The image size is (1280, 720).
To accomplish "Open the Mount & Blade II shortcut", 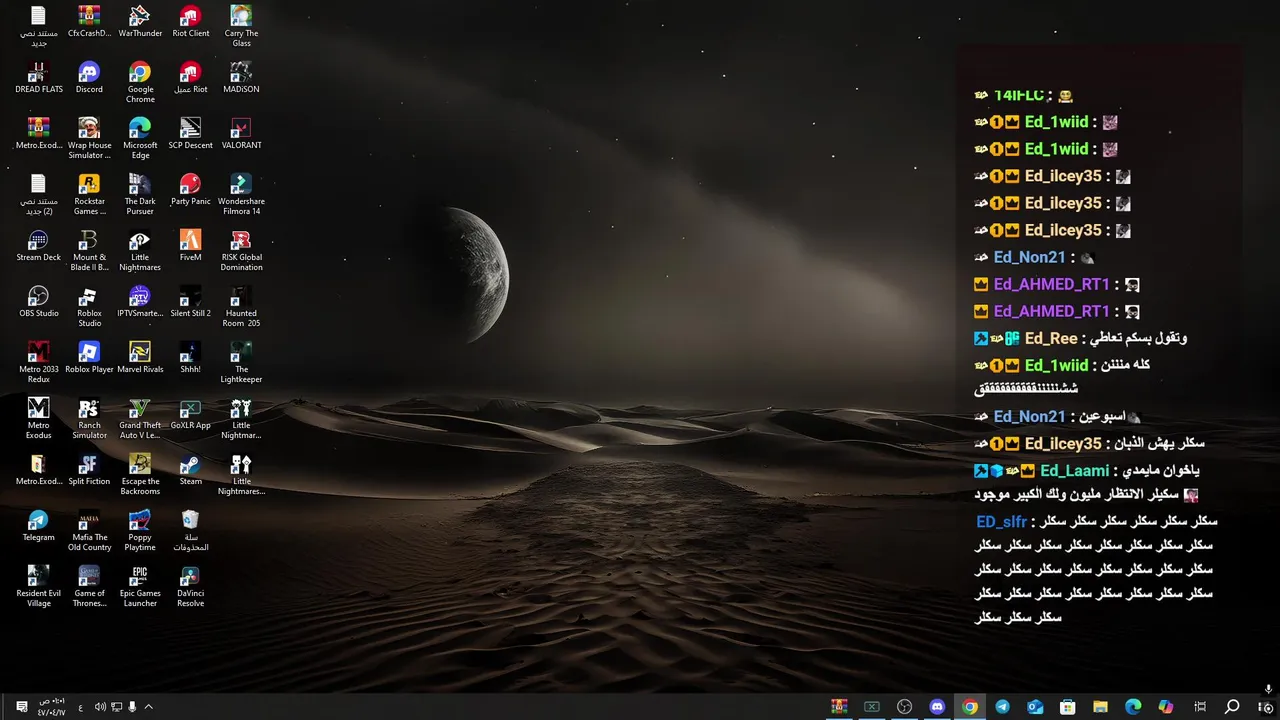I will [89, 251].
